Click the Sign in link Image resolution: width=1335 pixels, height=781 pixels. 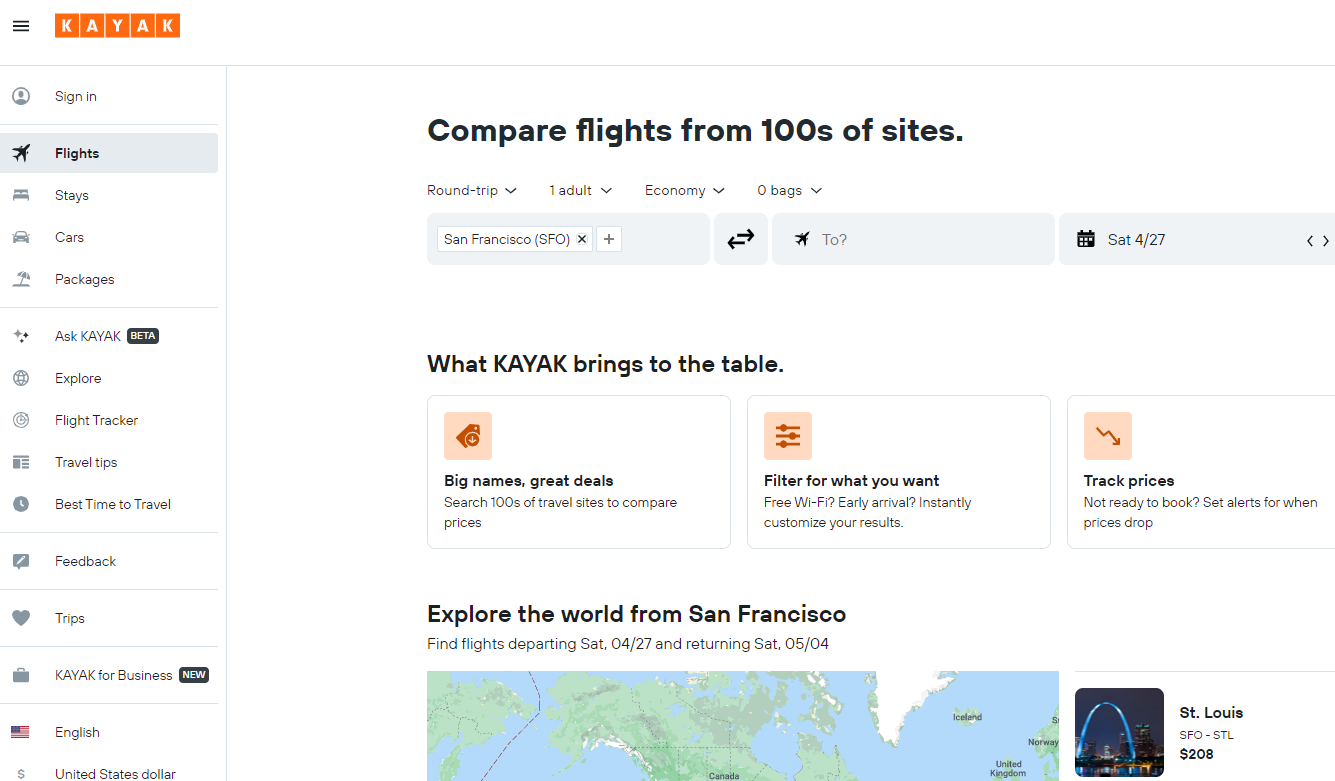pos(76,96)
